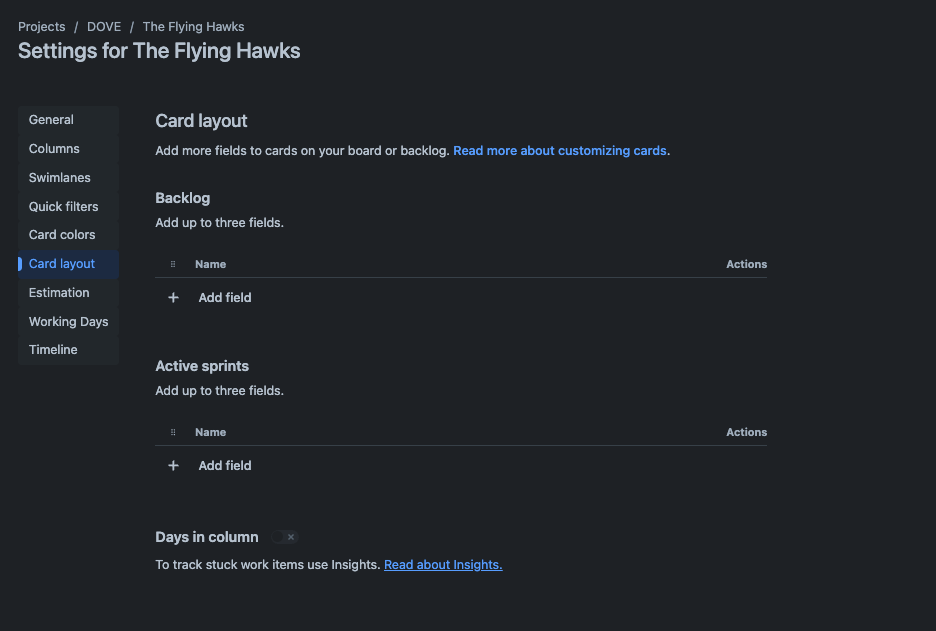Viewport: 936px width, 631px height.
Task: Click Add field in Backlog section
Action: pyautogui.click(x=224, y=297)
